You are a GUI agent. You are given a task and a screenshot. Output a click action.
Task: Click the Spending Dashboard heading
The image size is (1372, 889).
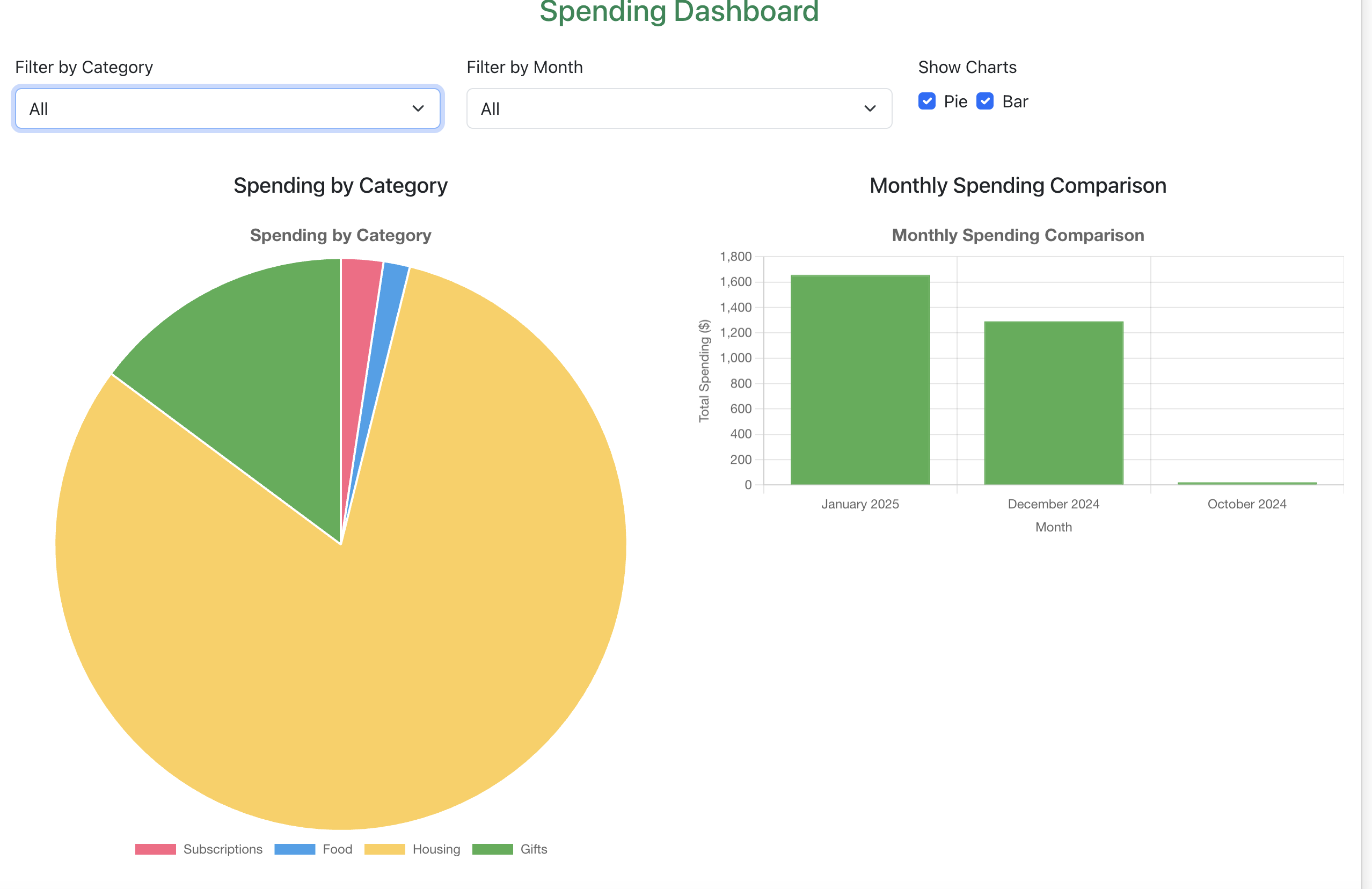(x=678, y=11)
